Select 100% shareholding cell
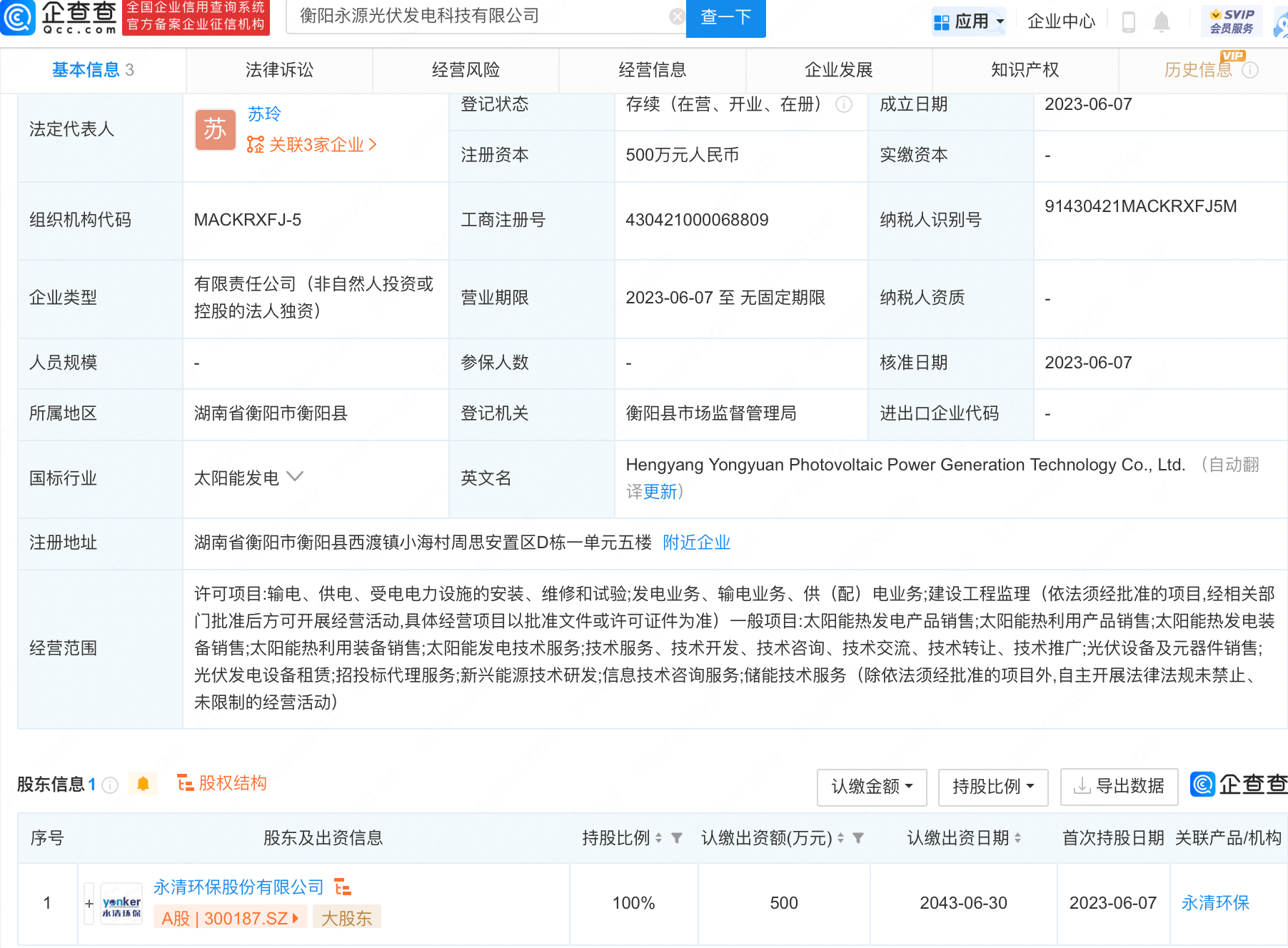 click(x=633, y=903)
